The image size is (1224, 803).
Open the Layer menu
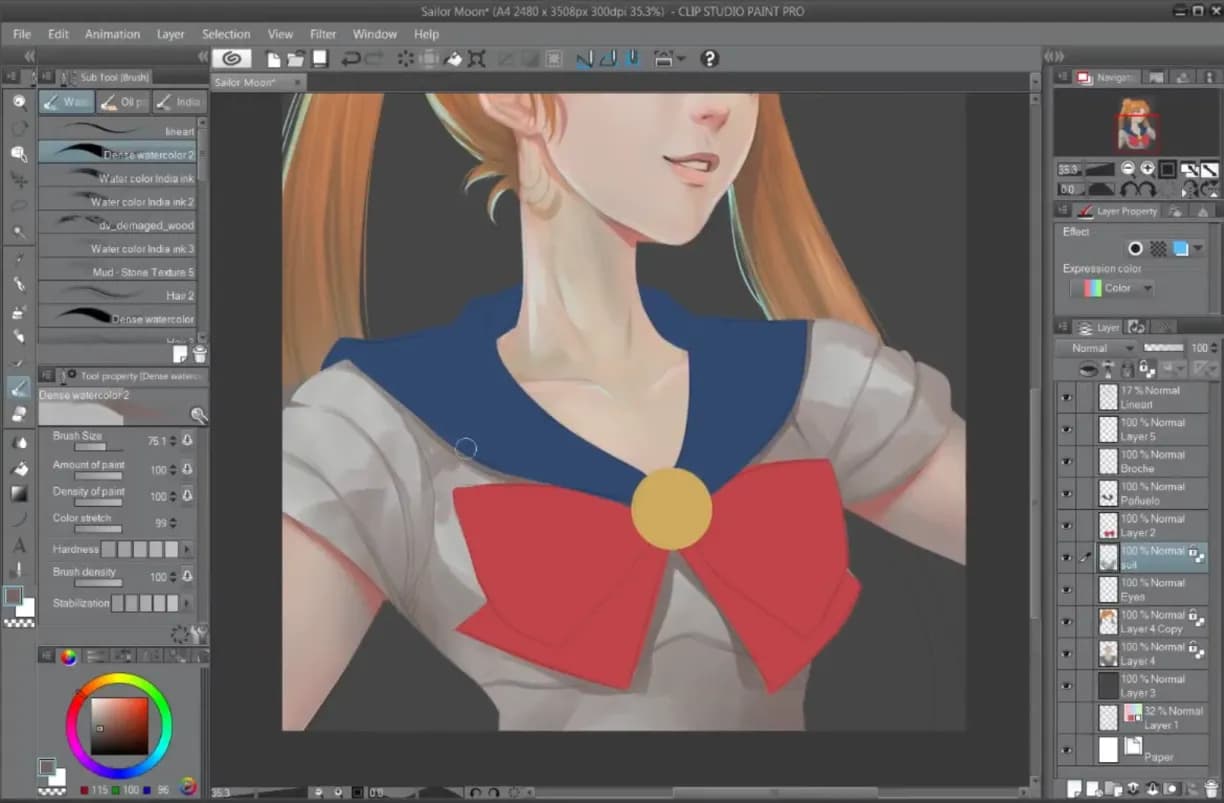pos(170,34)
